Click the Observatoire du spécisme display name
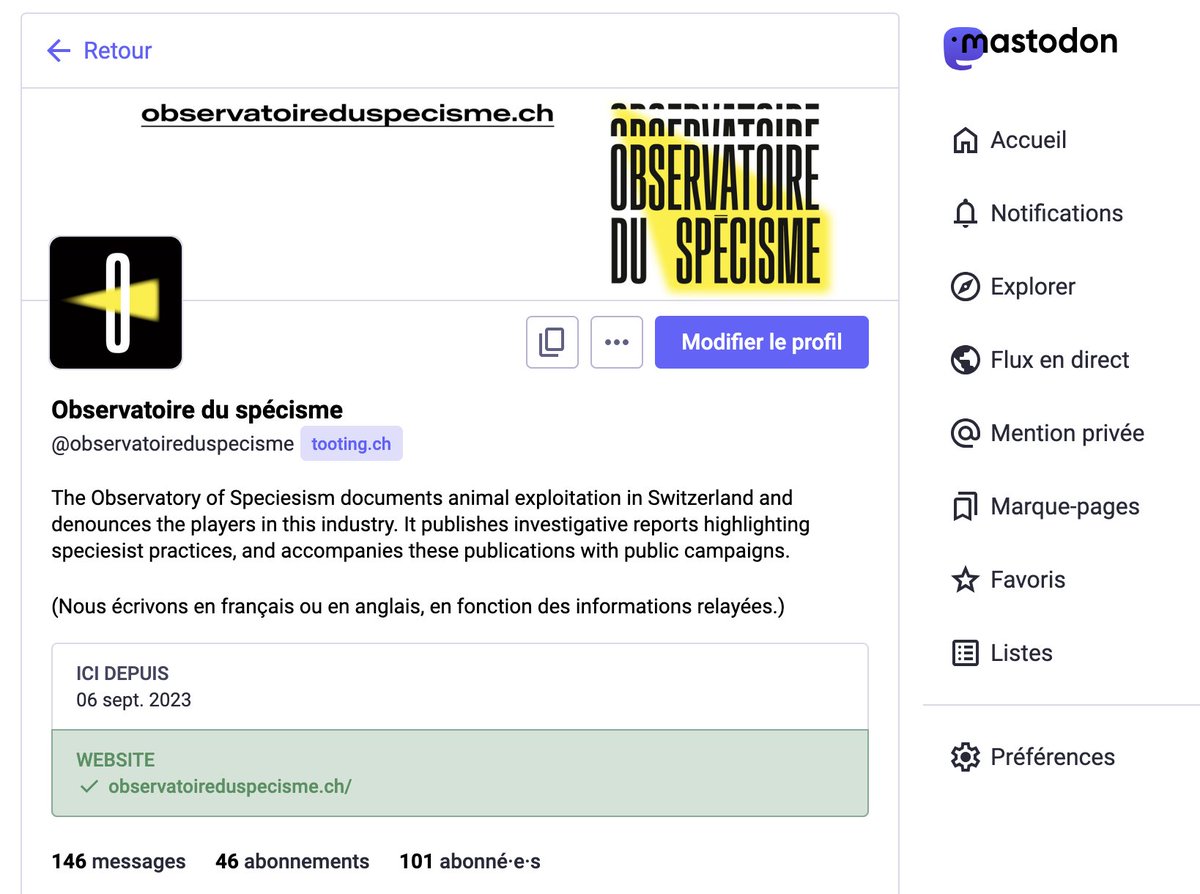This screenshot has width=1200, height=894. pyautogui.click(x=197, y=410)
